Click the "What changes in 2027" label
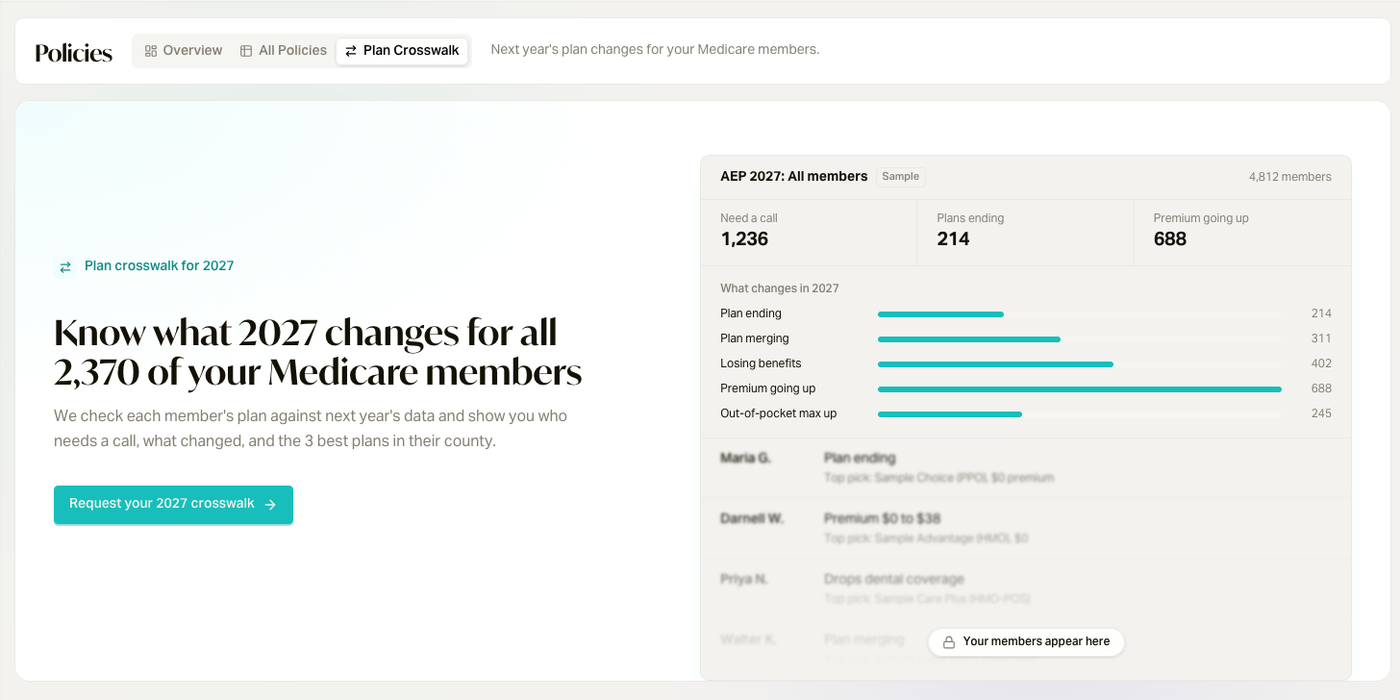Screen dimensions: 1400x700 coord(780,289)
